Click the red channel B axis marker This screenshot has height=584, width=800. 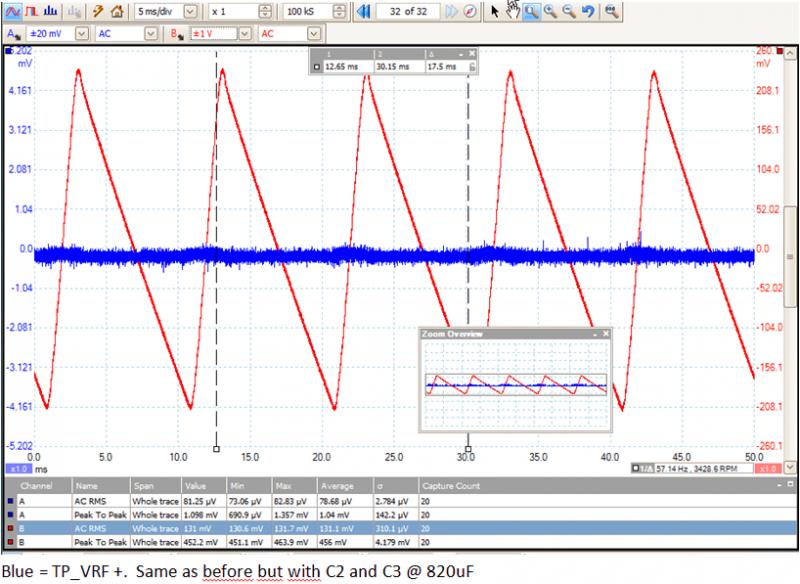779,51
